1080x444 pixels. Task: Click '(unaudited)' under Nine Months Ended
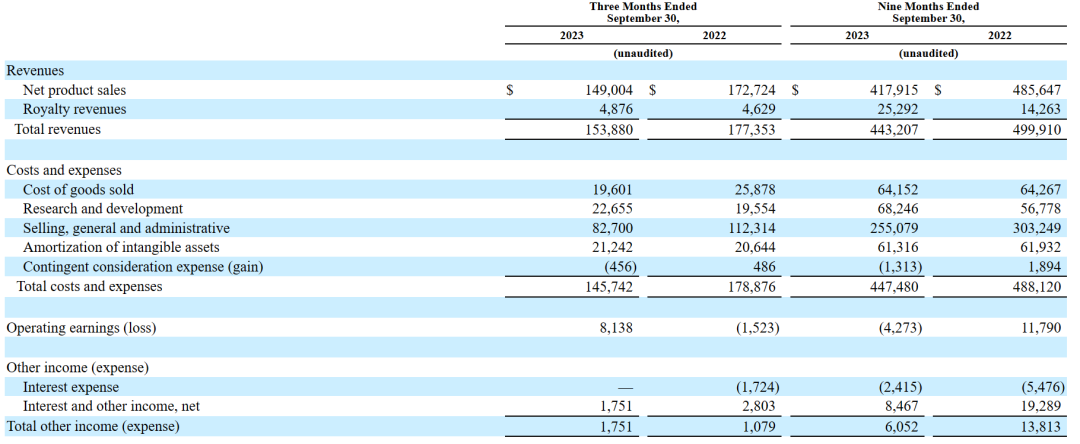[928, 54]
